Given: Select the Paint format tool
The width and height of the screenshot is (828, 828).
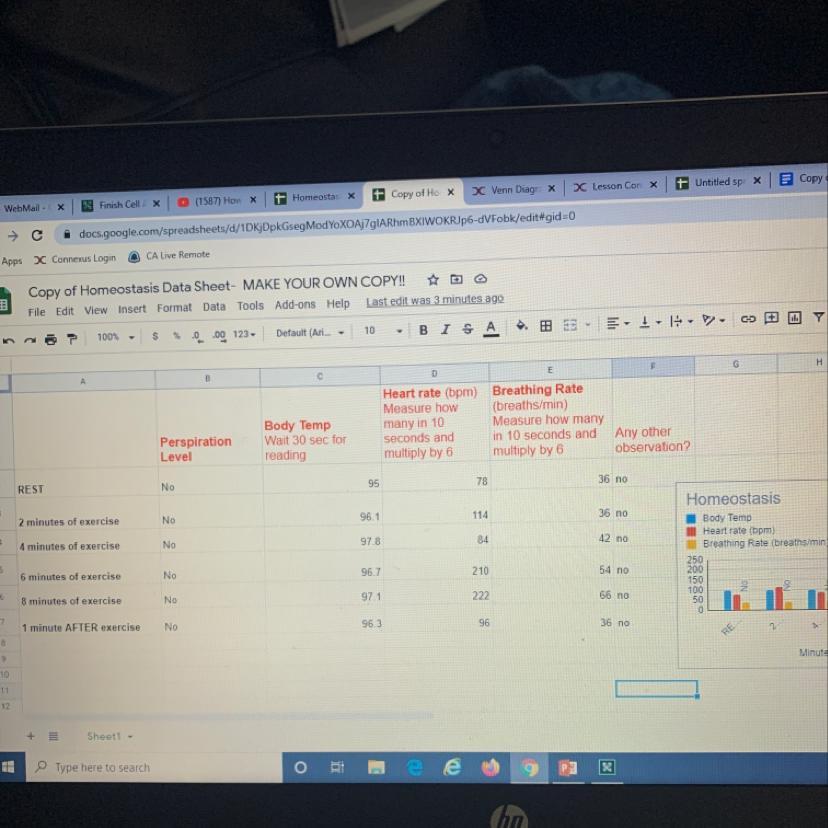Looking at the screenshot, I should pos(72,338).
